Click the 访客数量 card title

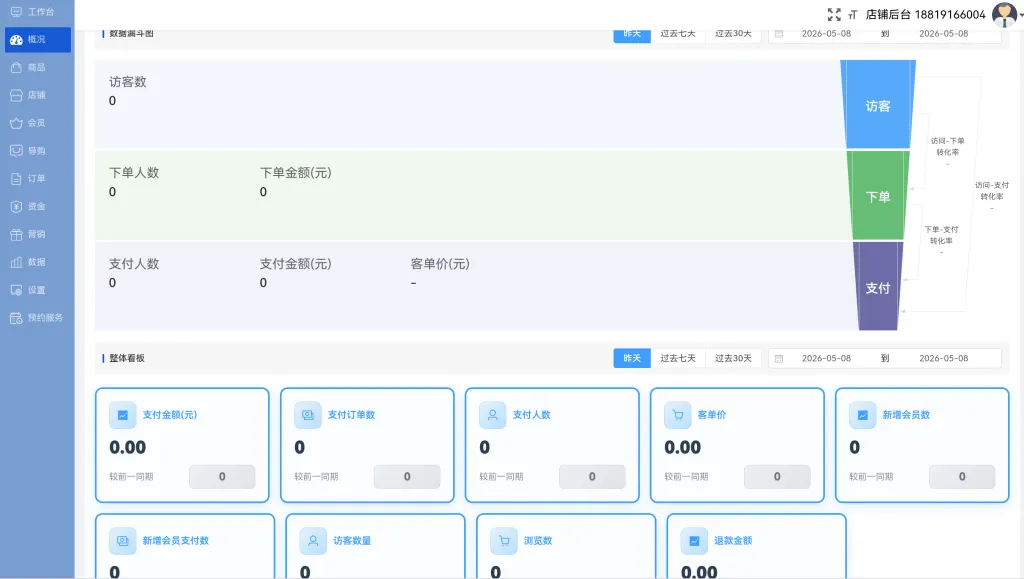(352, 541)
